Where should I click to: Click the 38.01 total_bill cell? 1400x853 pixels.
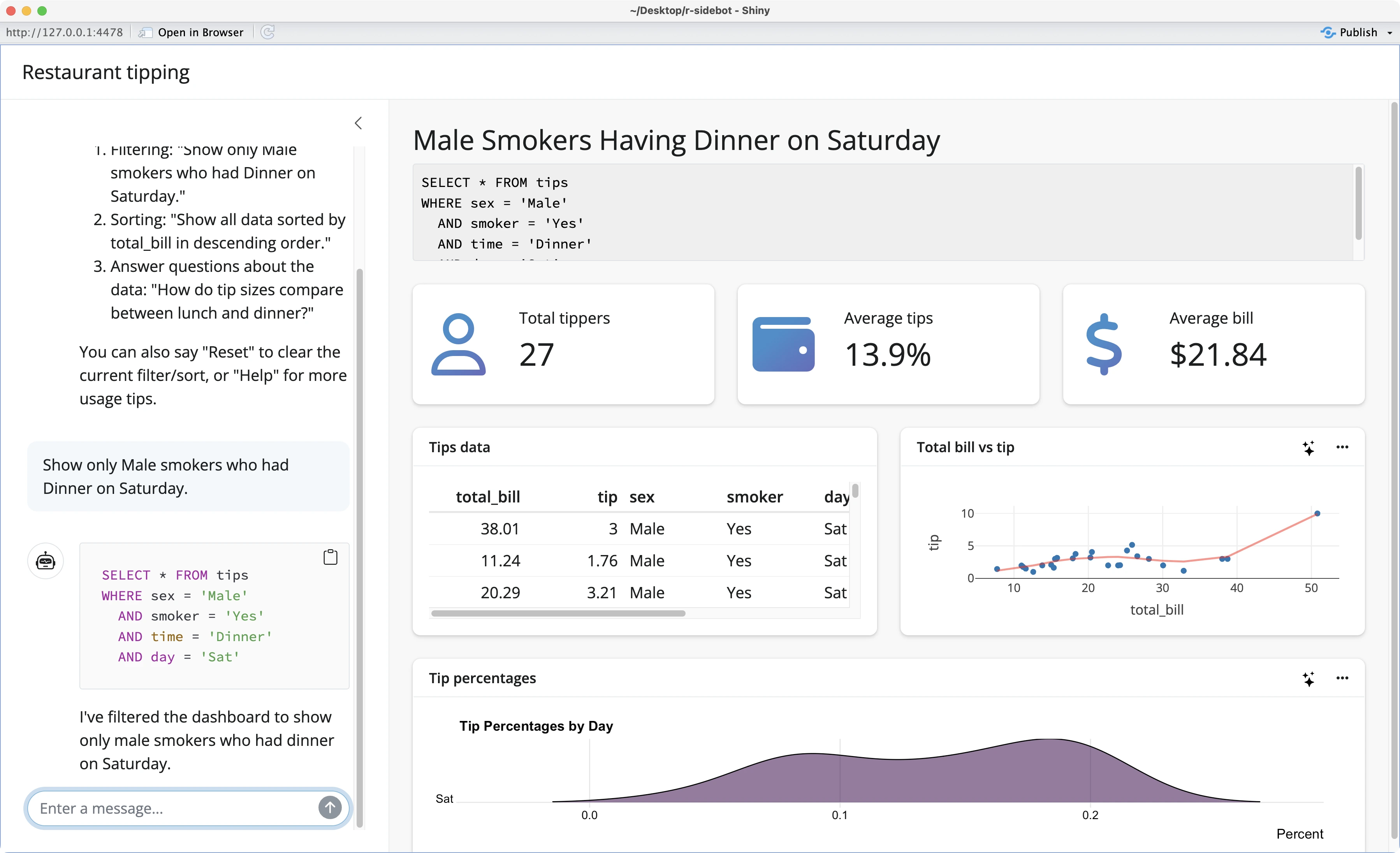pos(500,529)
